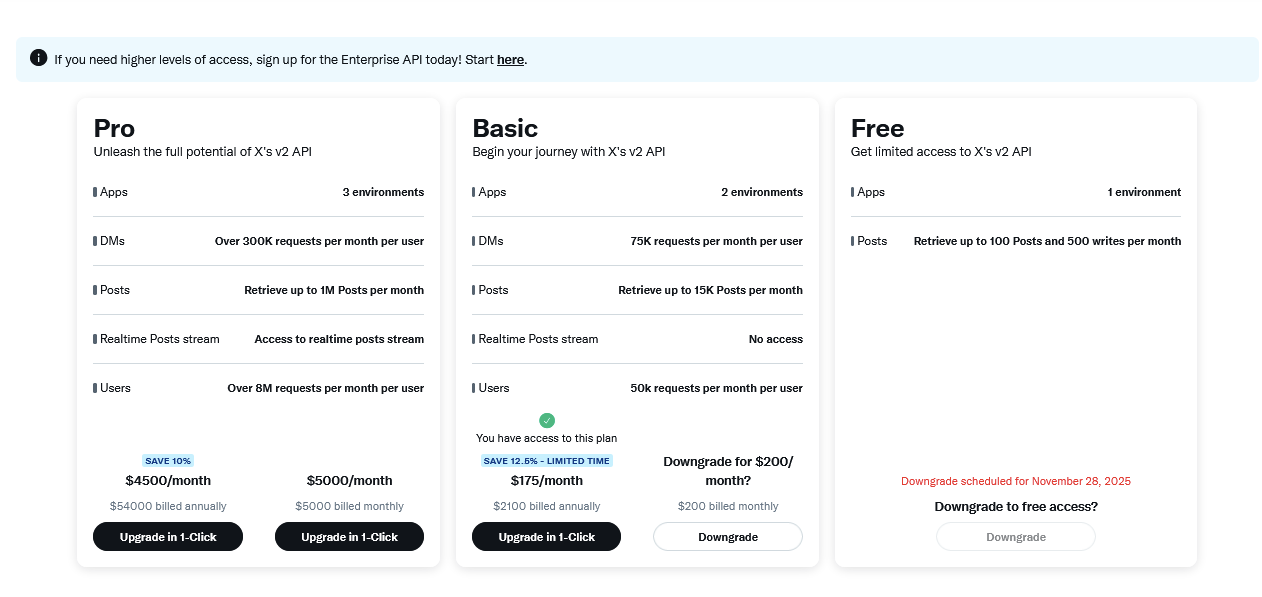
Task: Upgrade to Pro annual with 1-Click
Action: 168,536
